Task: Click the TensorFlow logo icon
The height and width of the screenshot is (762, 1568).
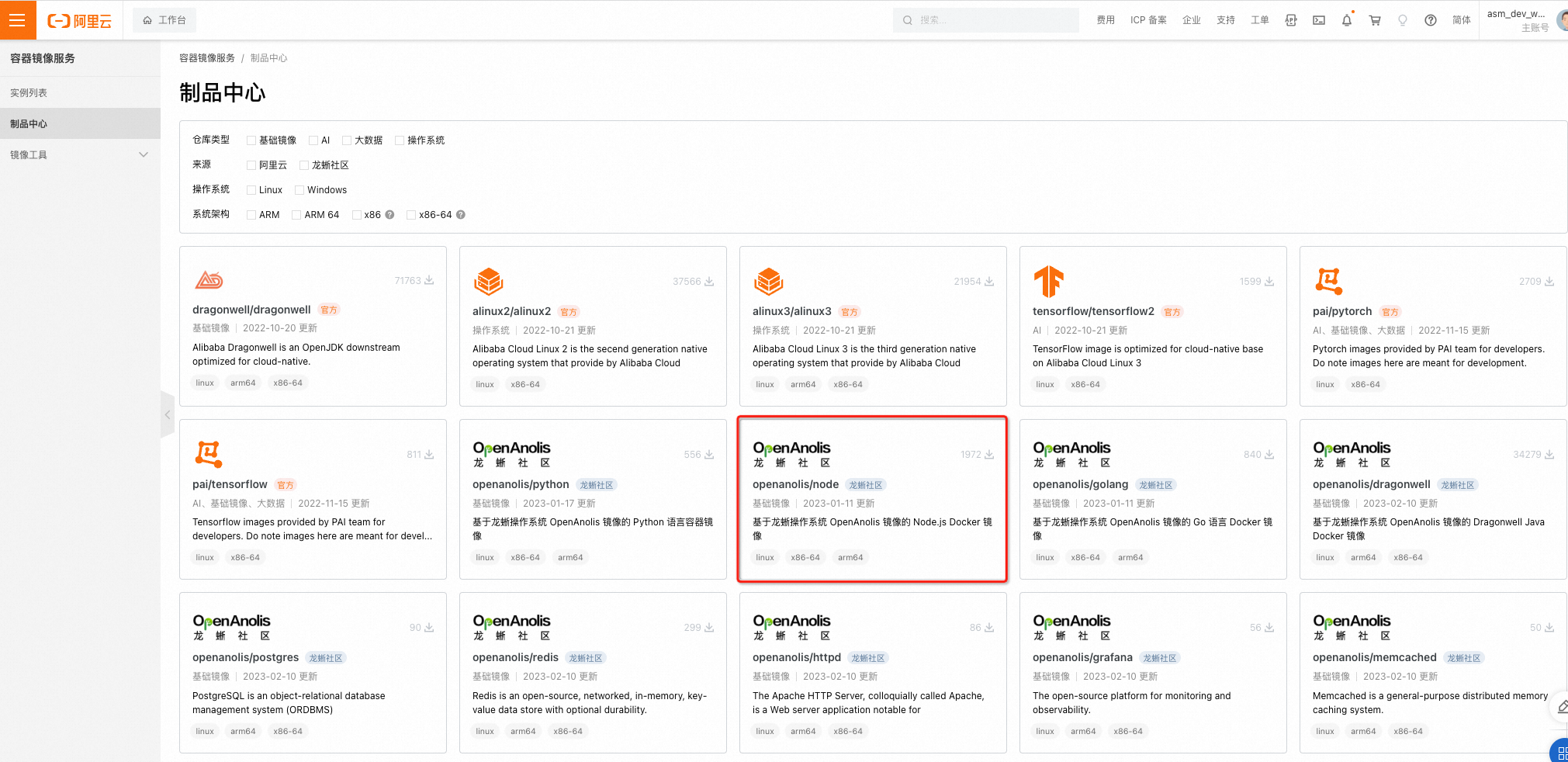Action: coord(1049,281)
